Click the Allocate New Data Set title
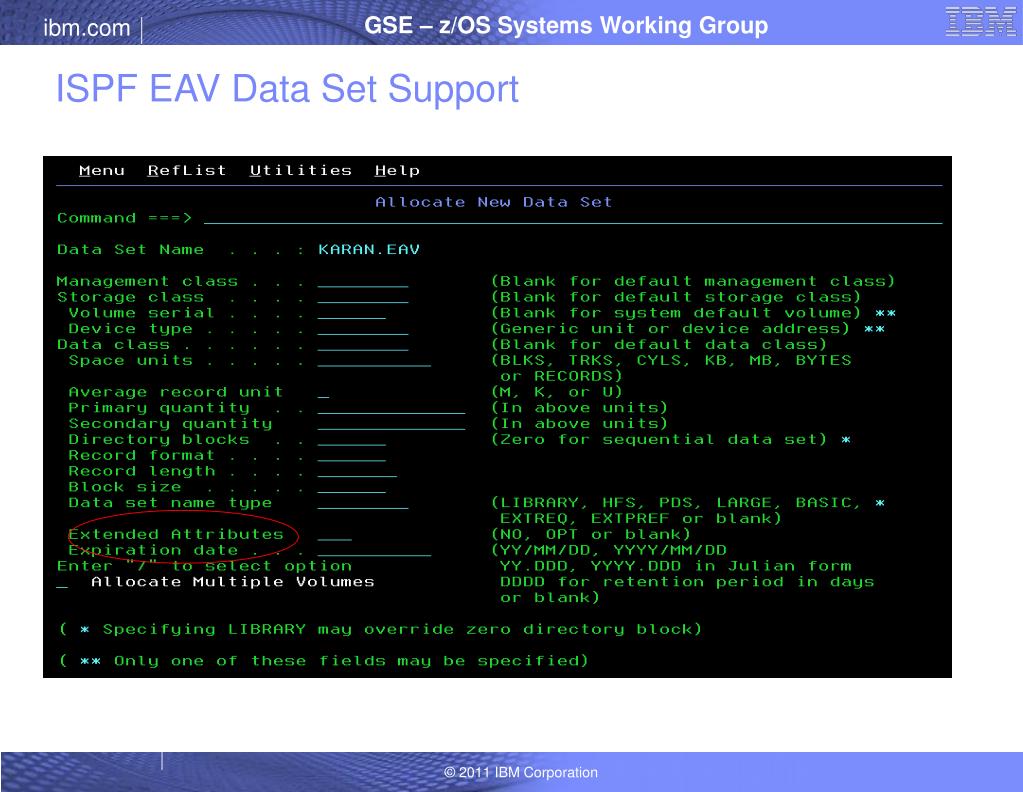 coord(494,202)
